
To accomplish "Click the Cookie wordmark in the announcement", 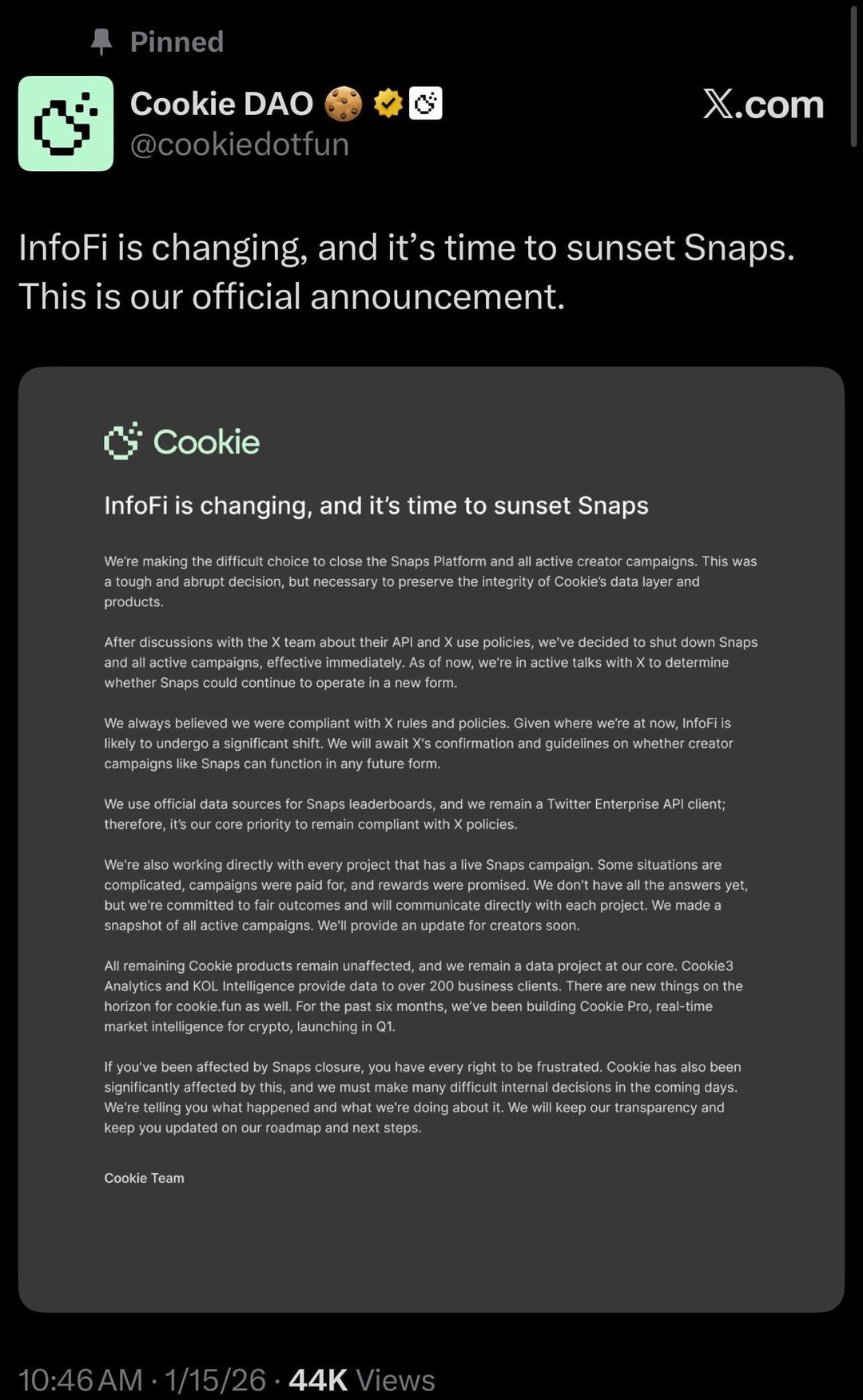I will 206,442.
